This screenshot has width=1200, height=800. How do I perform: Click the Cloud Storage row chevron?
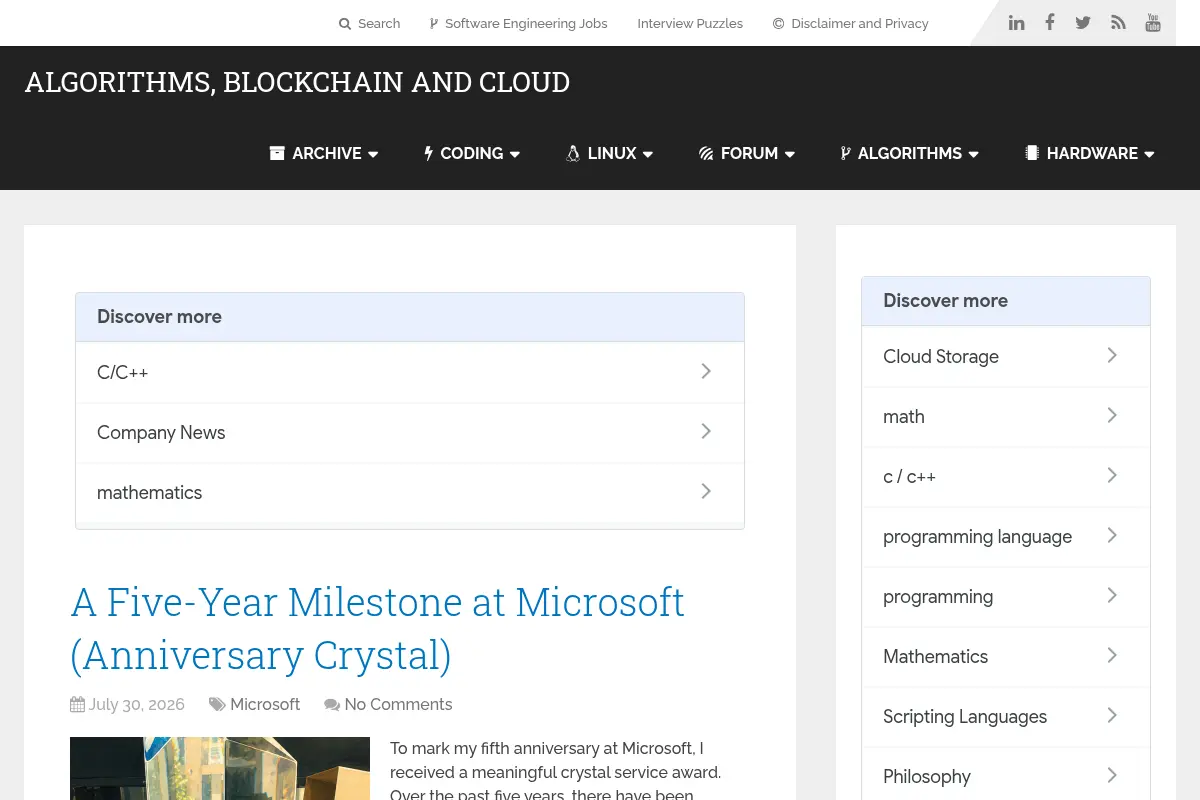[x=1112, y=355]
